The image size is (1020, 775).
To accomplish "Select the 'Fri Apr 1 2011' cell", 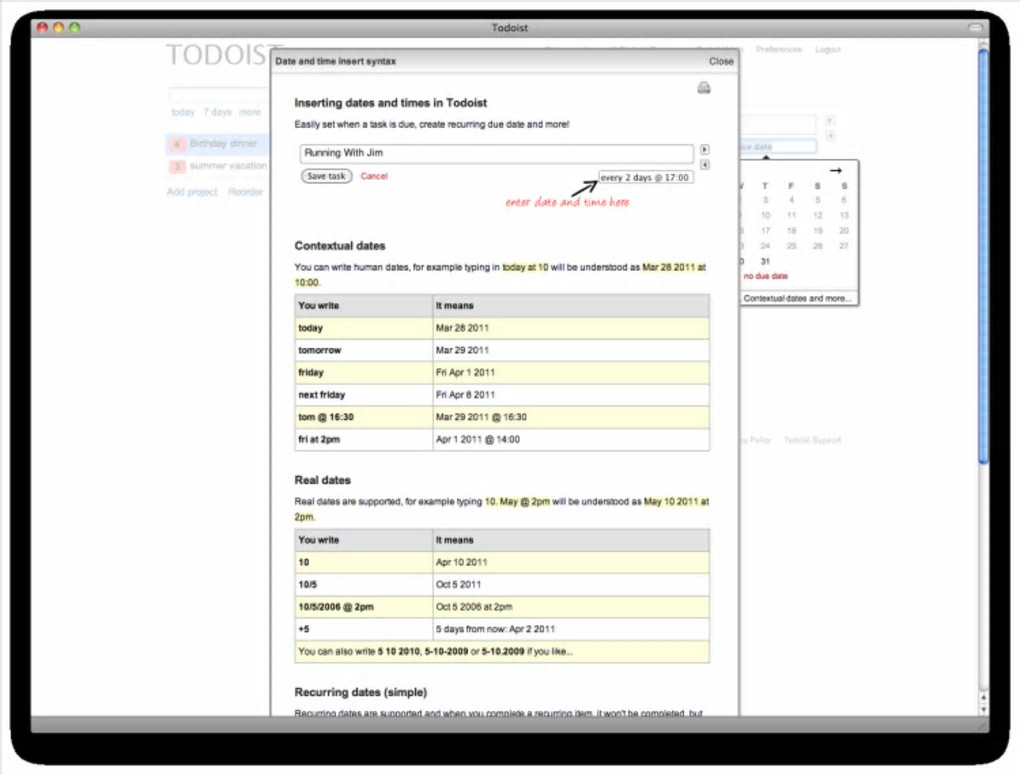I will click(570, 373).
